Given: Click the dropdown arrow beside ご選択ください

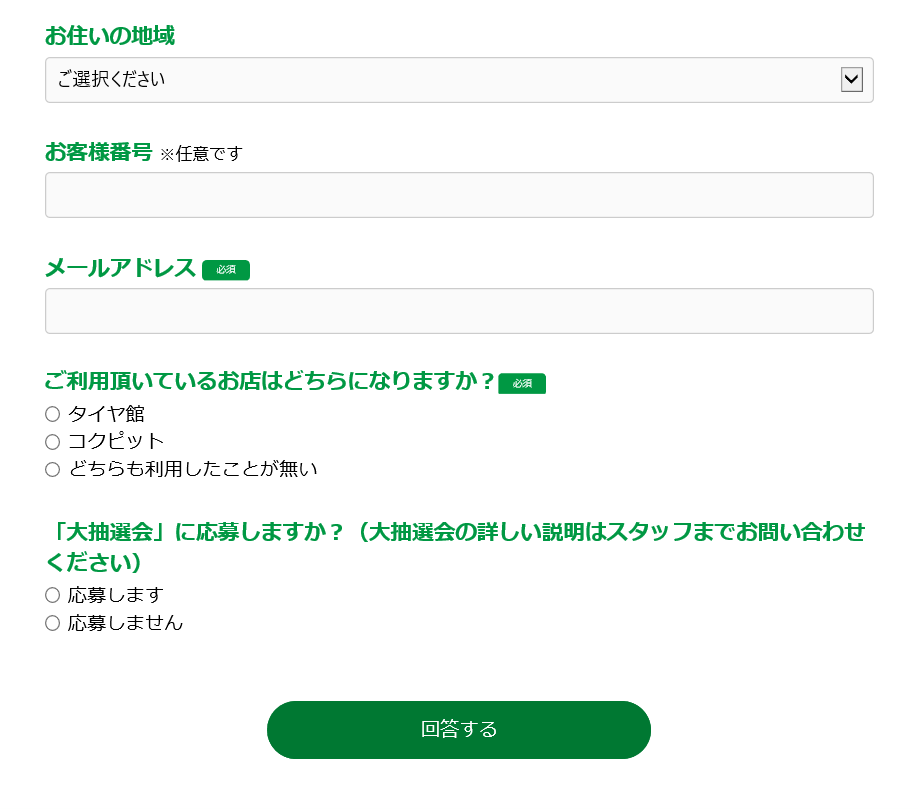Looking at the screenshot, I should click(x=851, y=80).
